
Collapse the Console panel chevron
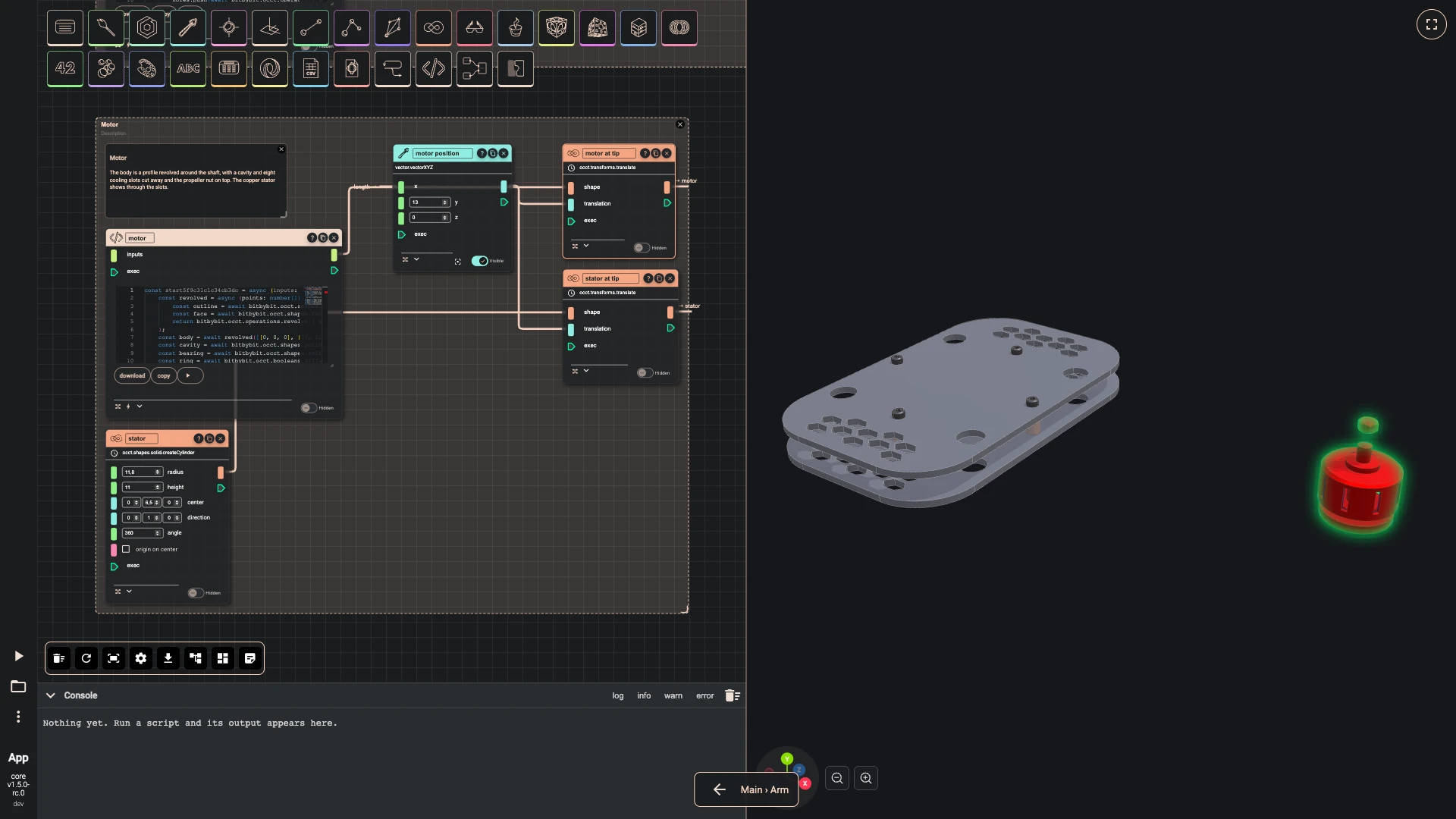click(x=51, y=695)
